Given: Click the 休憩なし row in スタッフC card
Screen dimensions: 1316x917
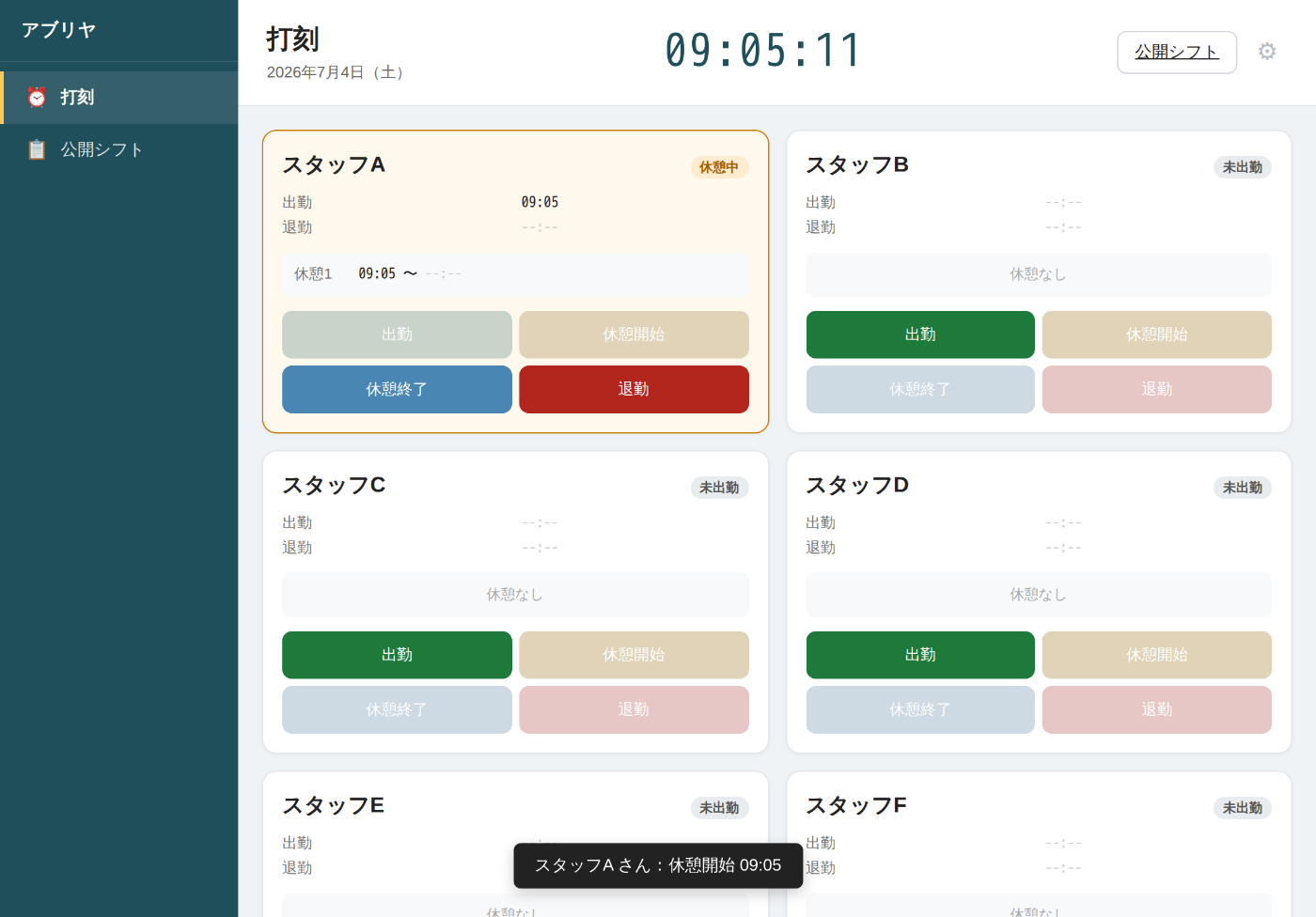Looking at the screenshot, I should (x=515, y=595).
